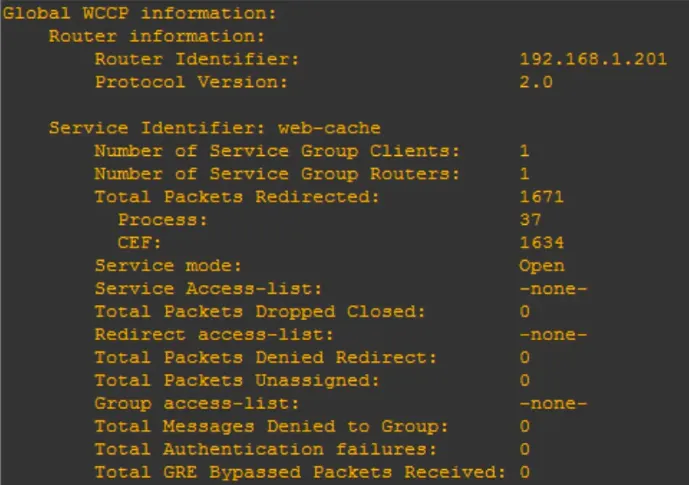Click the CEF packet count 1634
Screen dimensions: 689x485
[x=541, y=243]
